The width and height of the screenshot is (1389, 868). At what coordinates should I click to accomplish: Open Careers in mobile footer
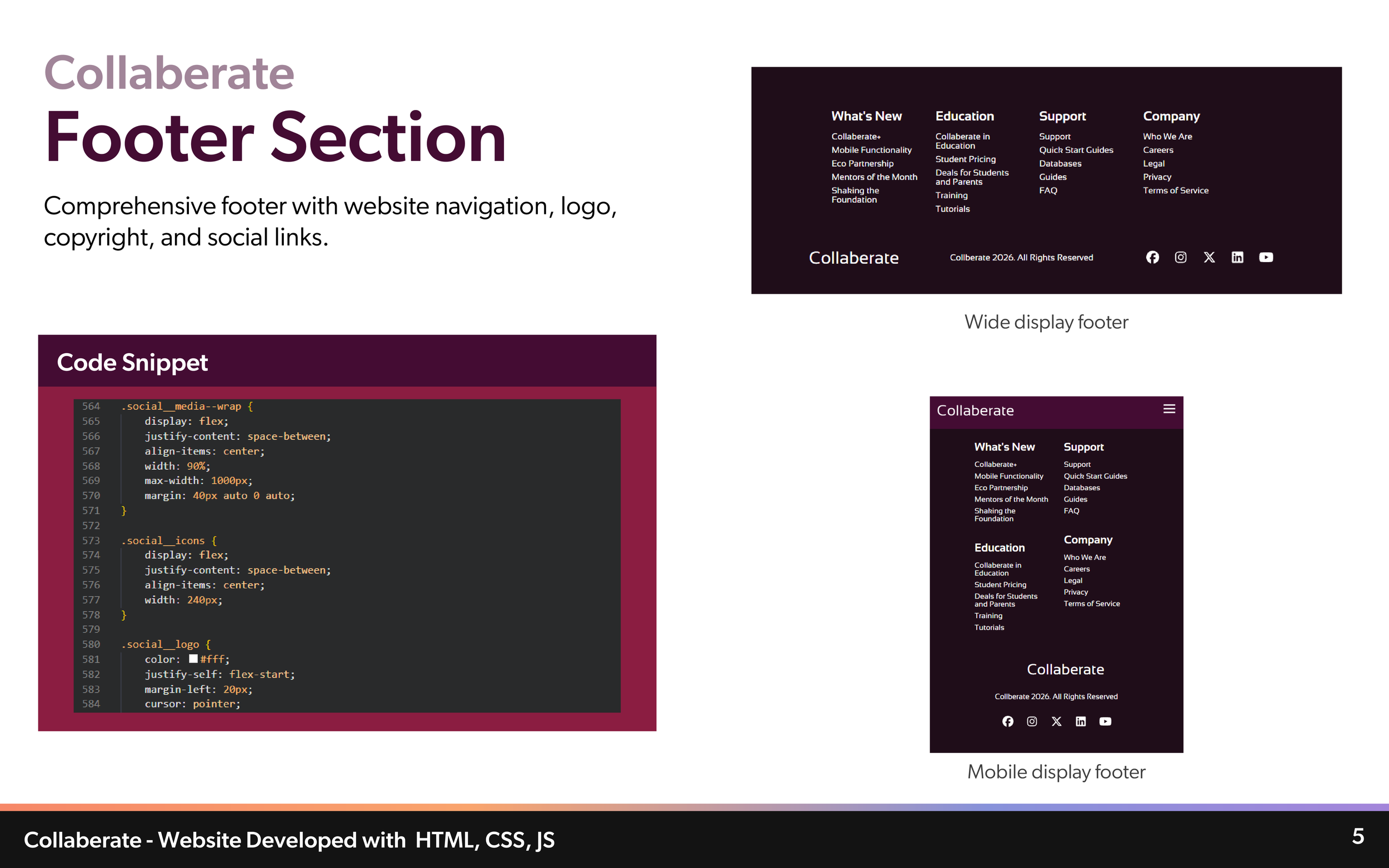pyautogui.click(x=1076, y=569)
